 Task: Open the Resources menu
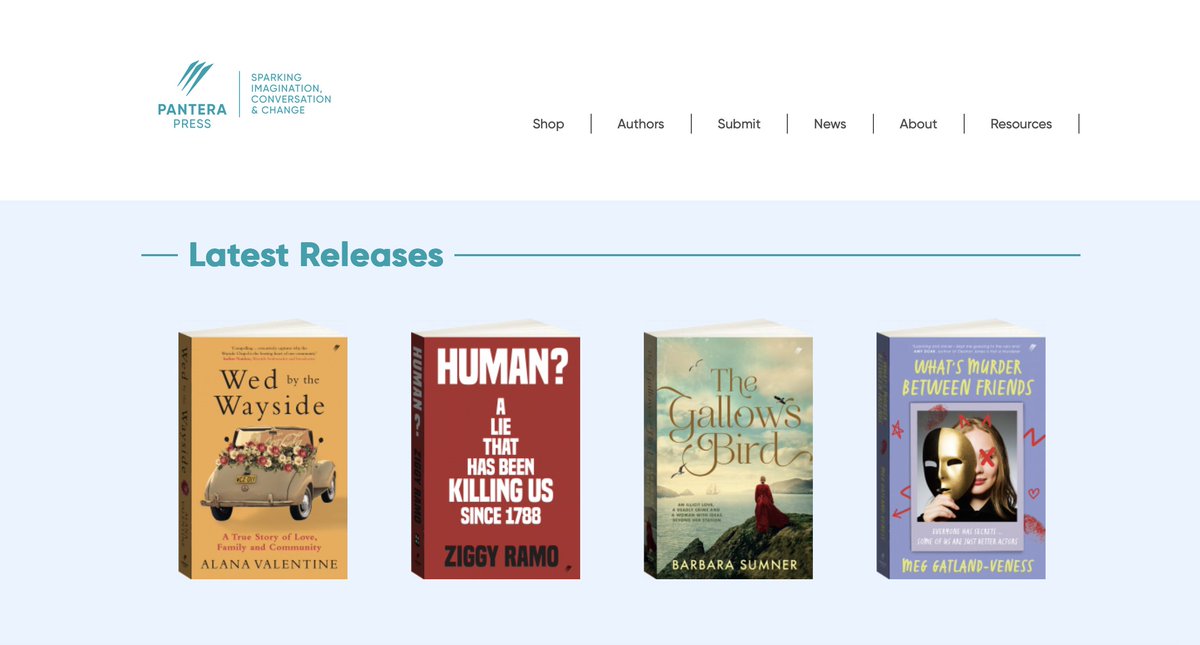(x=1021, y=124)
